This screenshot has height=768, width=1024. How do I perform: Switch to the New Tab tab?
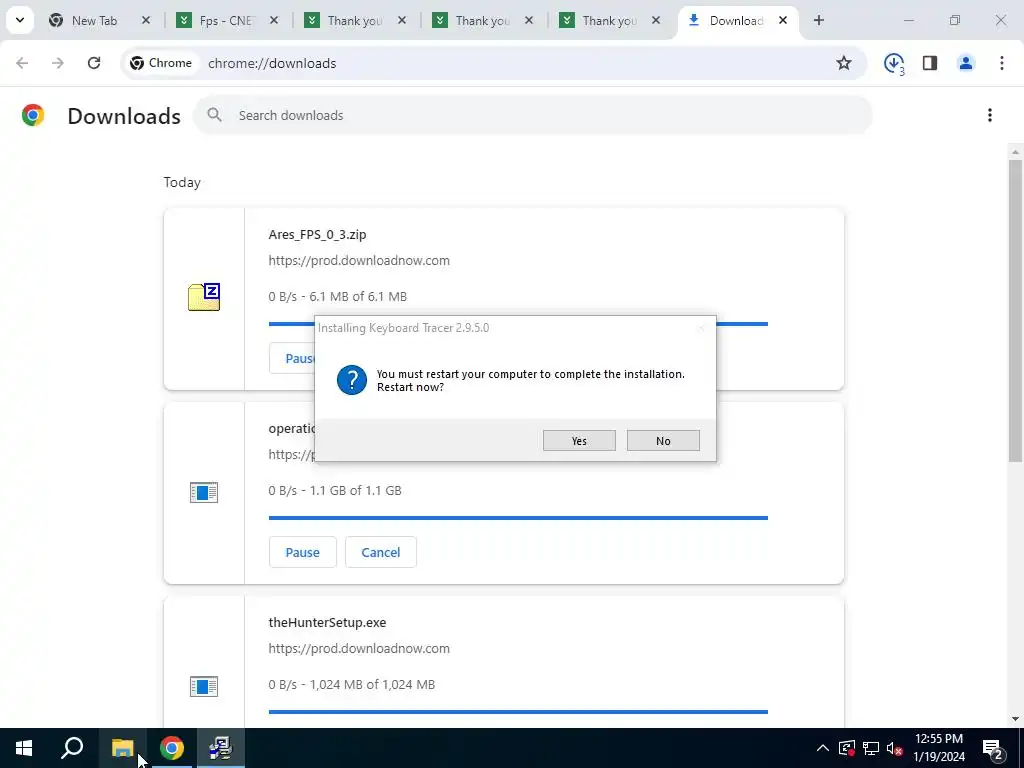(x=95, y=21)
